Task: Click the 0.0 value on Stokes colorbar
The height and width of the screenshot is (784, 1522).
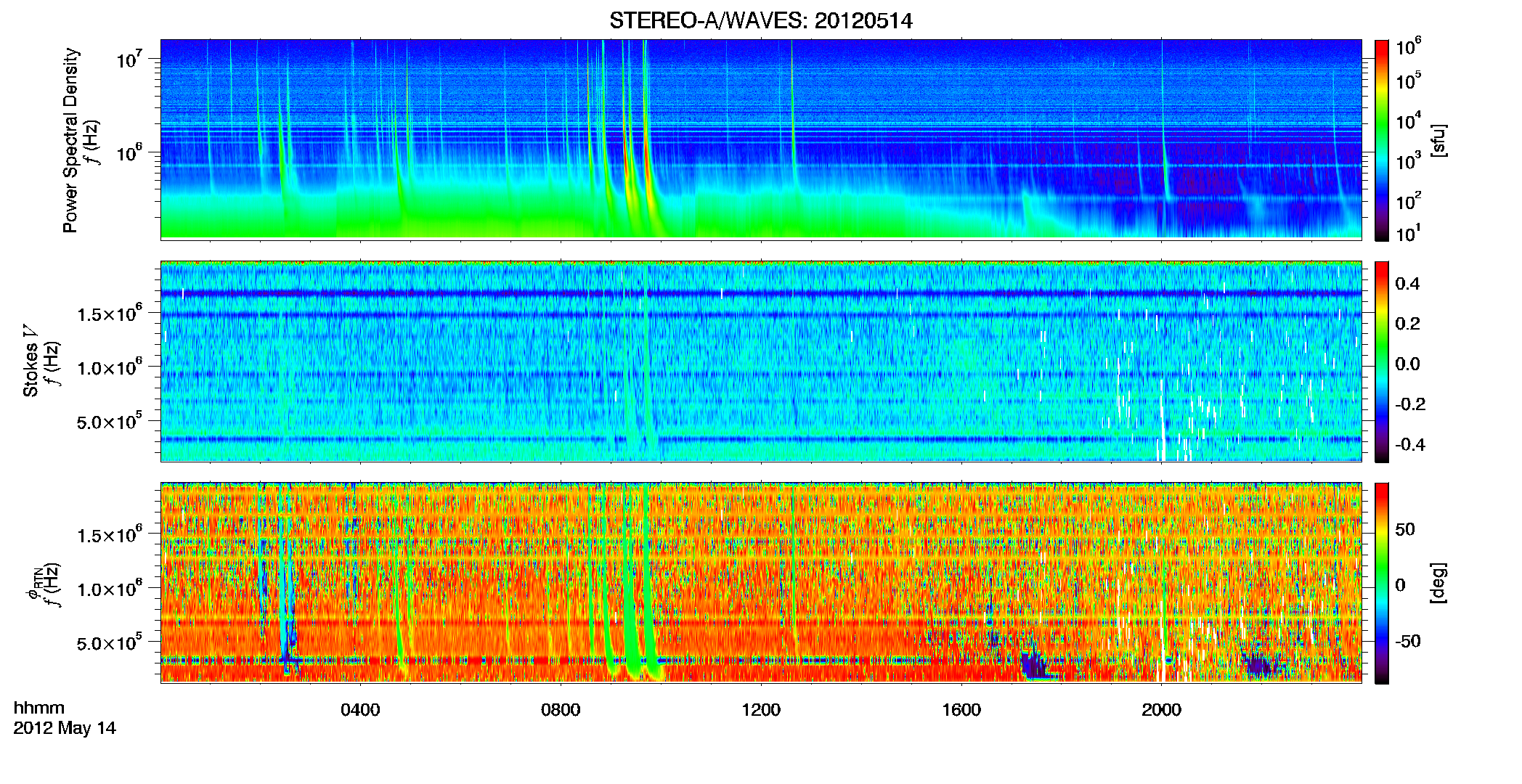Action: (1407, 364)
